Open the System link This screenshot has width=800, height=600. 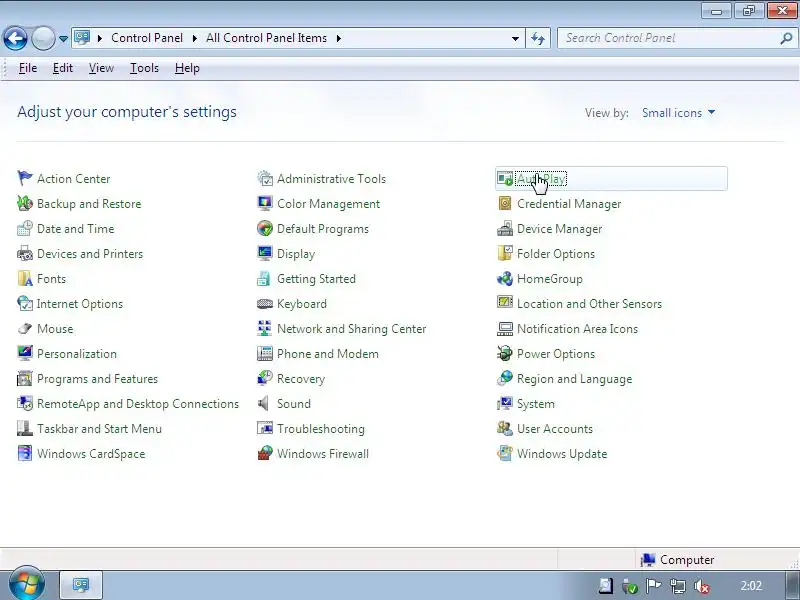coord(535,404)
